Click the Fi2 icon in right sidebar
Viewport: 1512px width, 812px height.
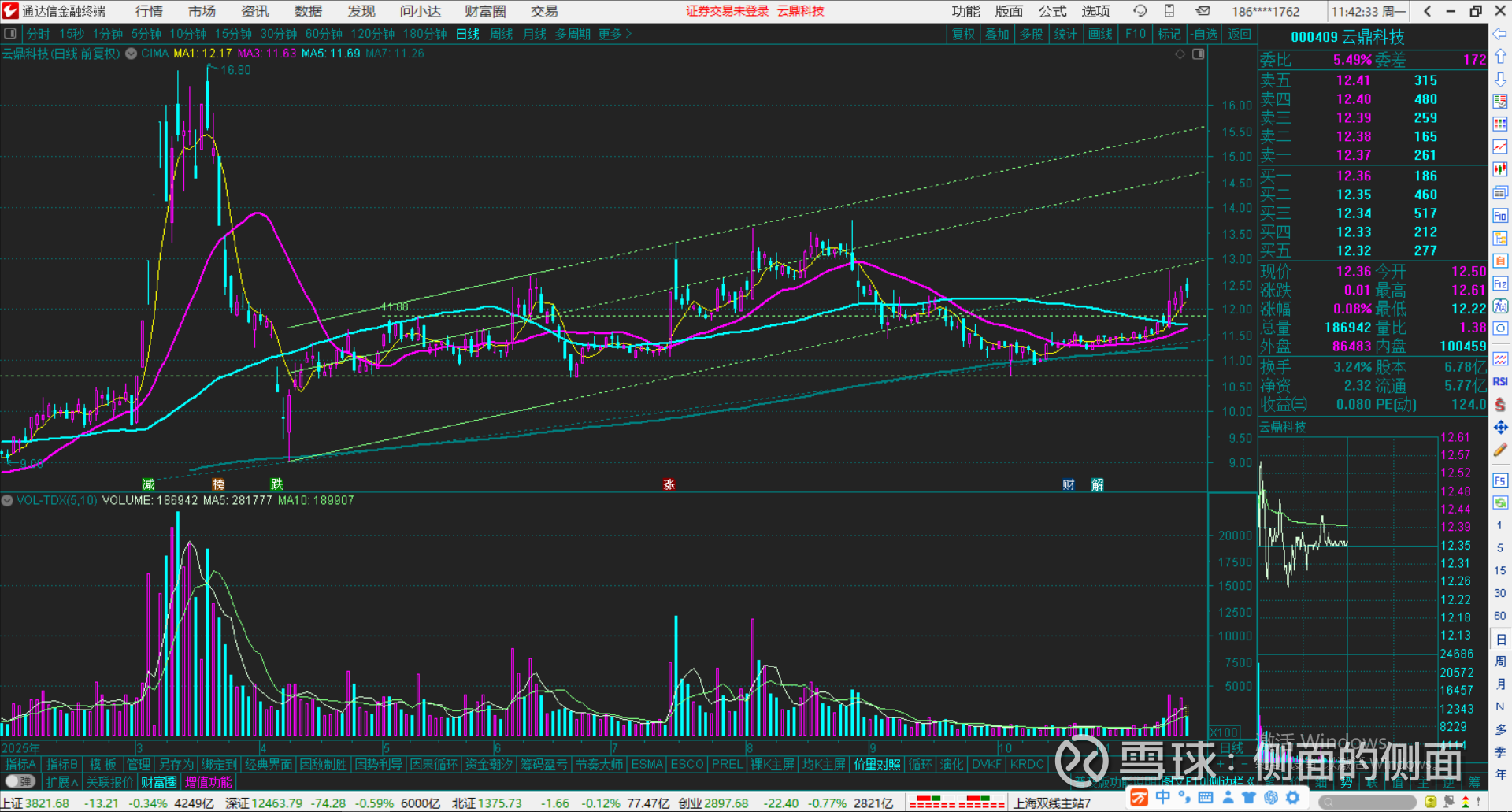tap(1500, 284)
